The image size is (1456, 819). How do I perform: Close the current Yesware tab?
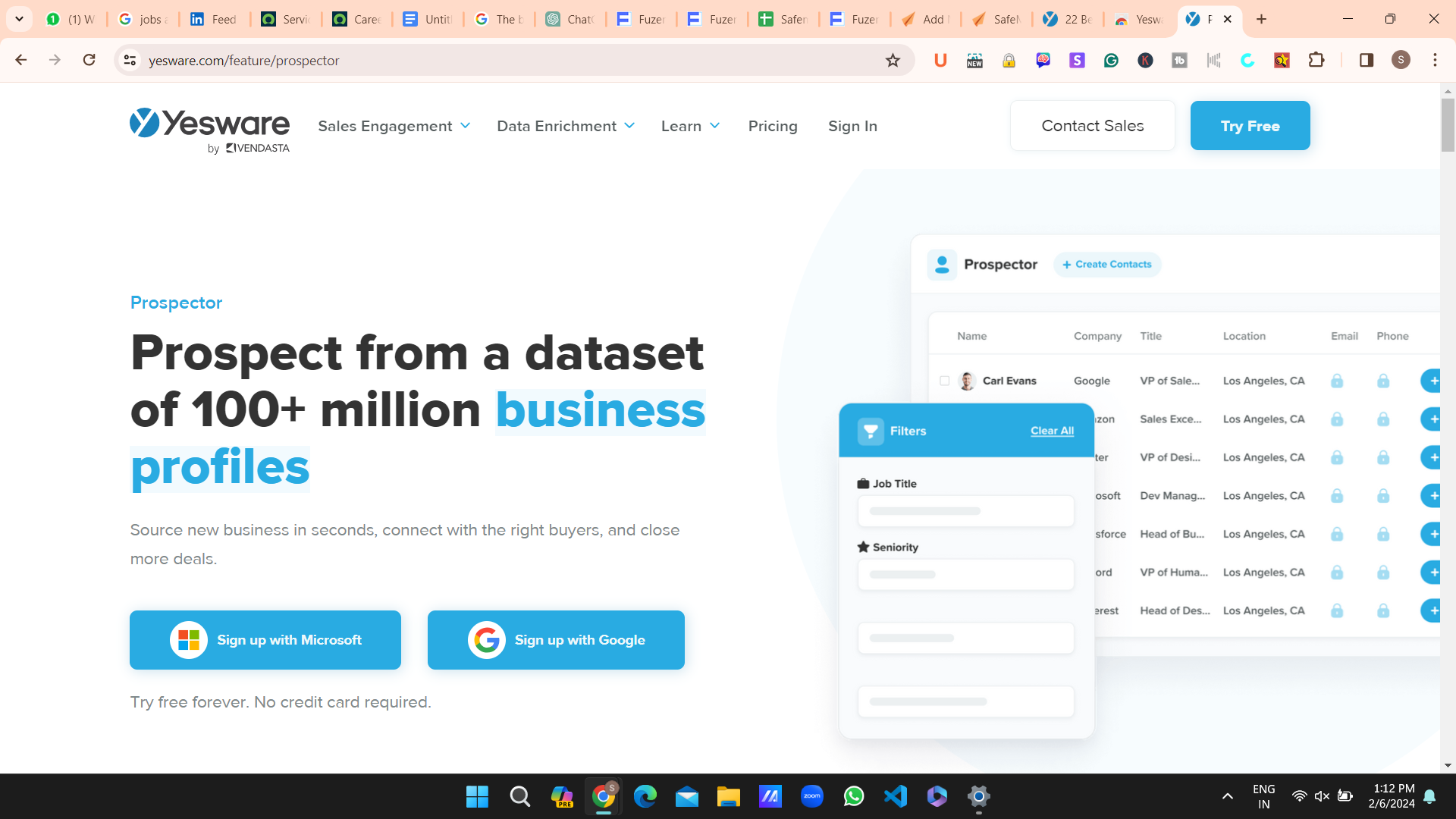tap(1227, 19)
